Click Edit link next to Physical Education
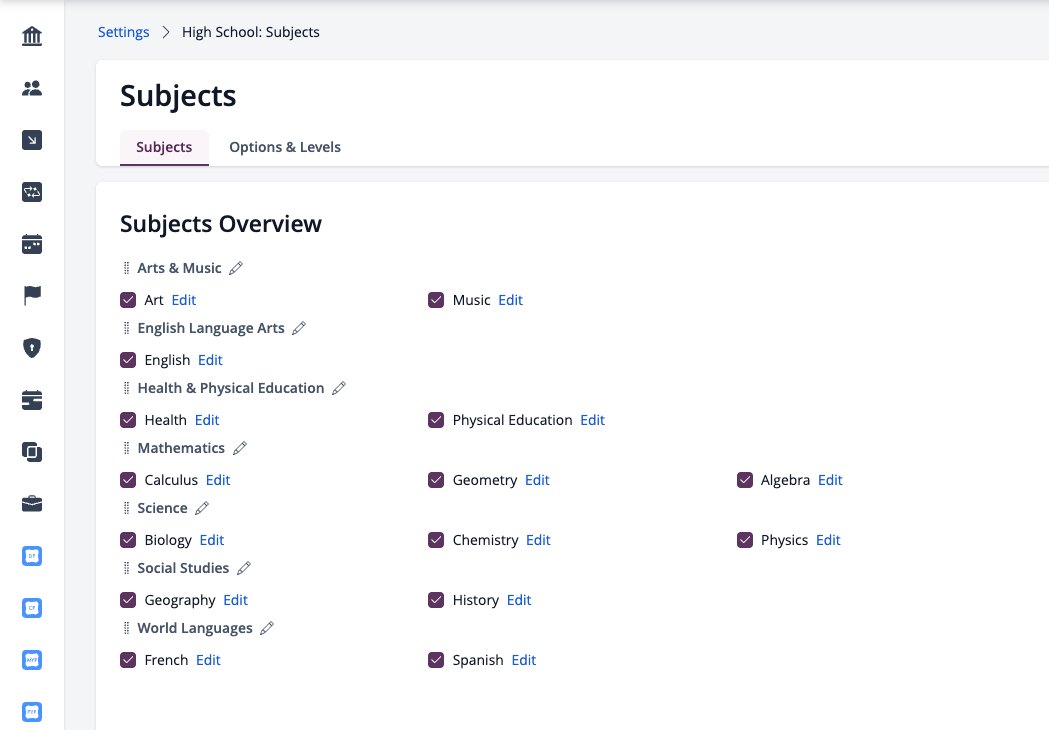This screenshot has width=1049, height=730. coord(592,420)
